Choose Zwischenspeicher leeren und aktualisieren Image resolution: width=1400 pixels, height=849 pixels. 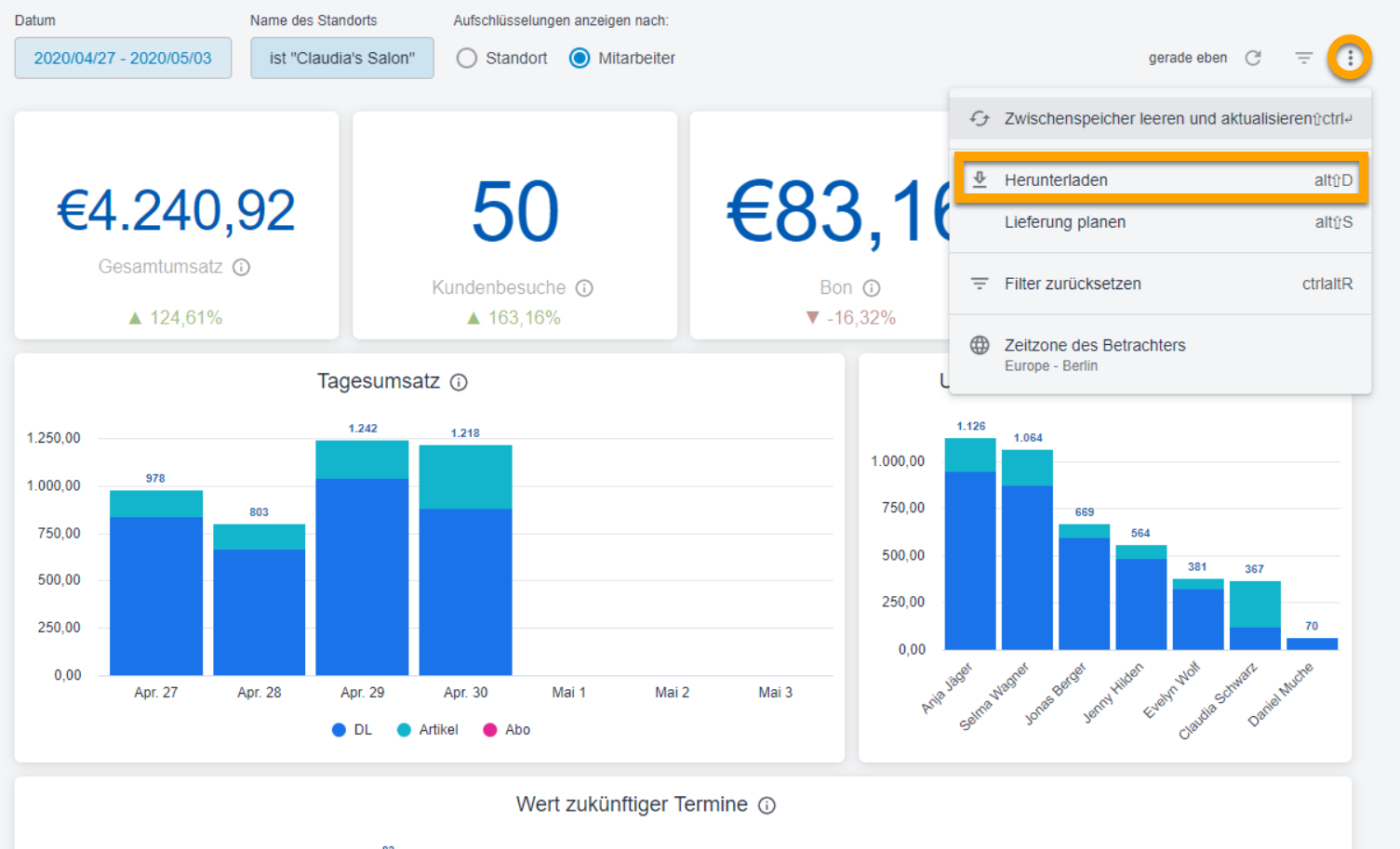click(1160, 118)
